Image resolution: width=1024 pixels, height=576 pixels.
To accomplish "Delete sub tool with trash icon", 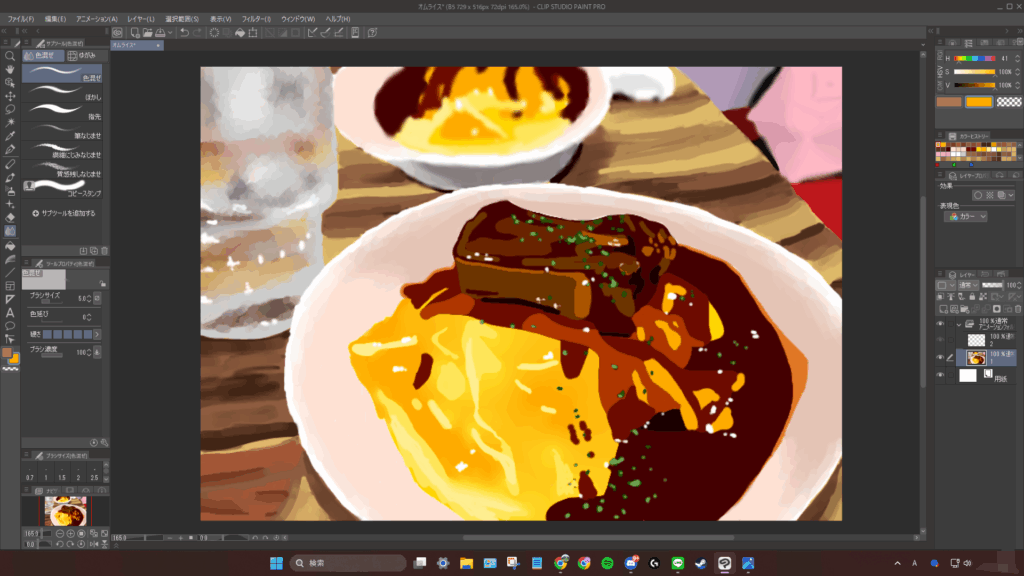I will point(104,250).
